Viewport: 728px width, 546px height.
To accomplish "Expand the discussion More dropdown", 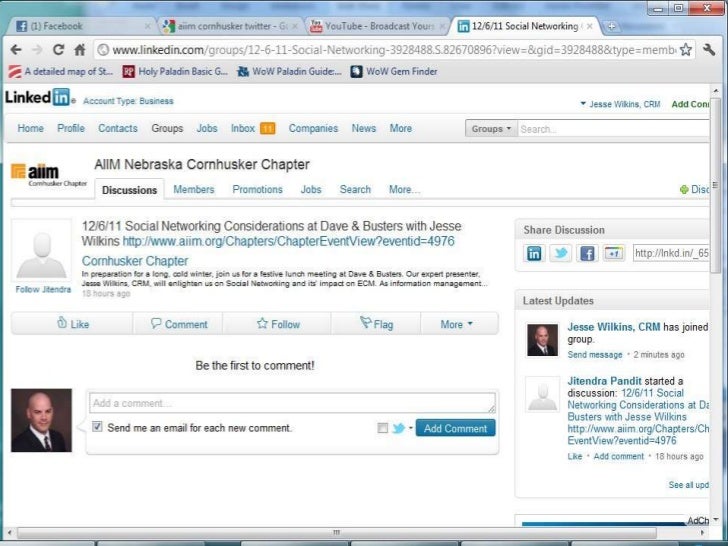I will (456, 324).
